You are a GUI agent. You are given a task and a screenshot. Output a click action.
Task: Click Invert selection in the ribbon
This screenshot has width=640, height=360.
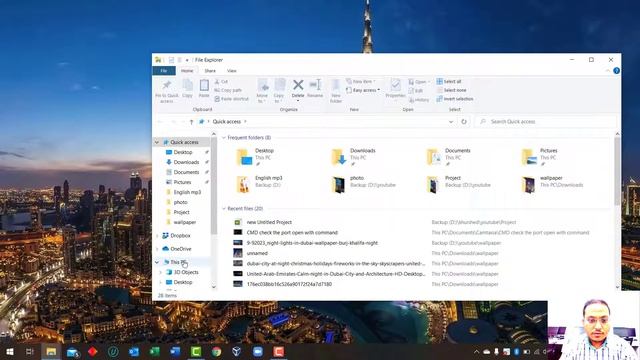[455, 99]
